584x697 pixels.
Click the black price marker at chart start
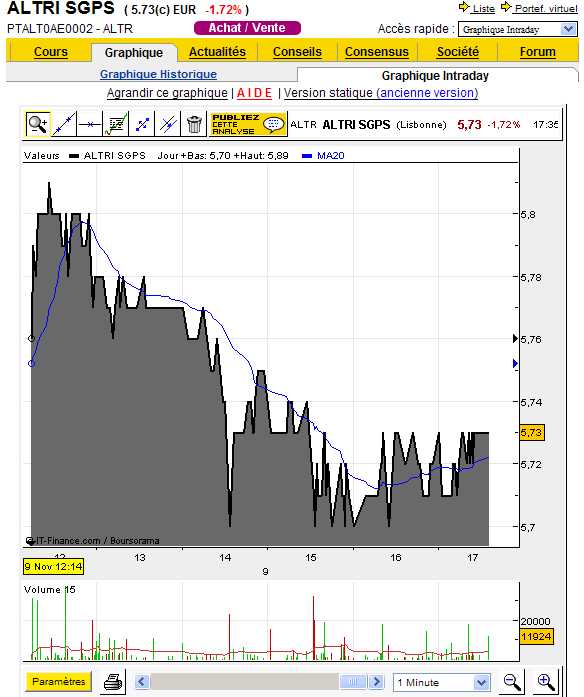point(31,338)
